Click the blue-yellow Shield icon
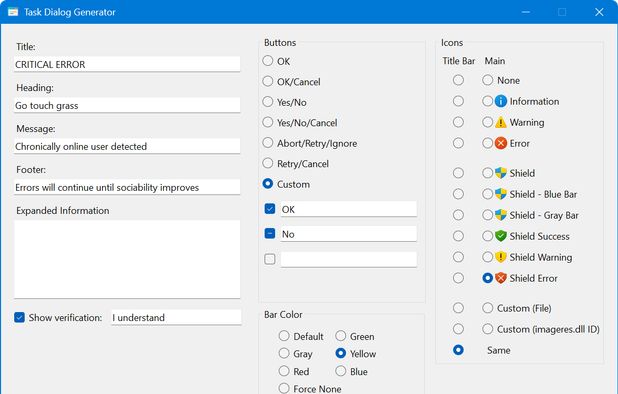The image size is (618, 394). [501, 173]
